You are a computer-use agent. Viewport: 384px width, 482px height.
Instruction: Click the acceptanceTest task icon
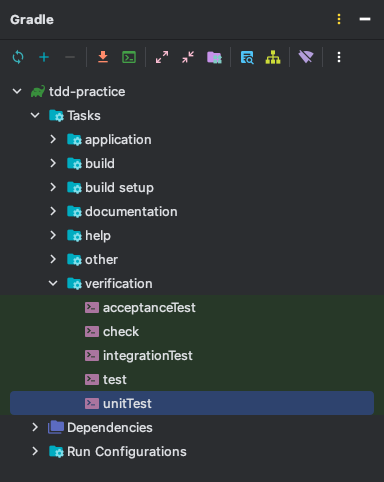click(92, 307)
